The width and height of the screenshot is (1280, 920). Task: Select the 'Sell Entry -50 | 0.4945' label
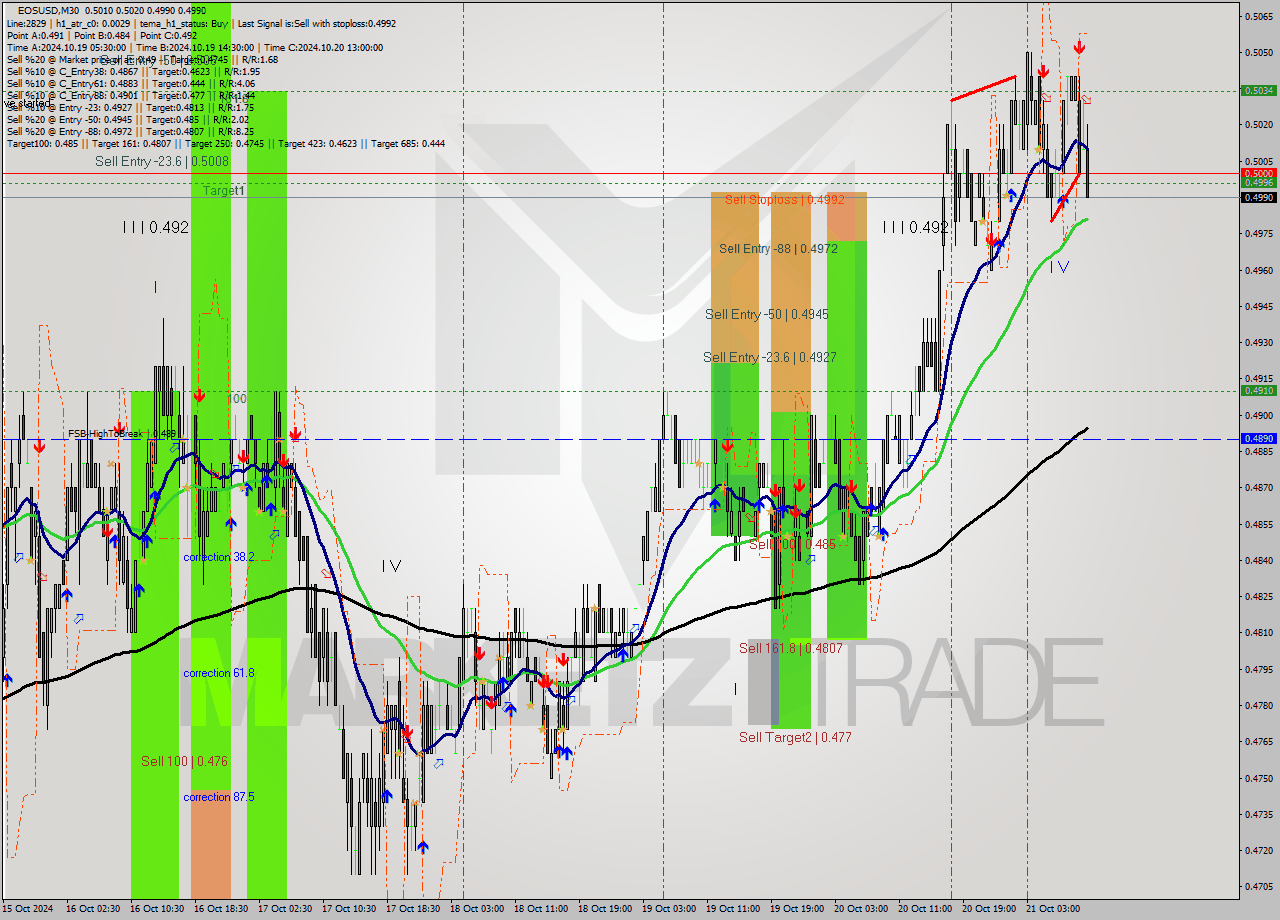[767, 314]
